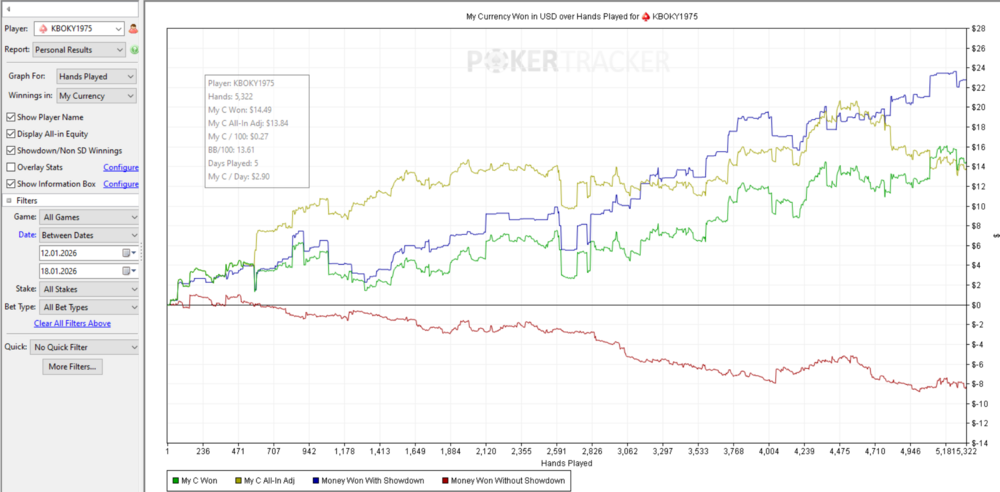Disable Display All-in Equity
Screen dimensions: 1000x492
11,133
